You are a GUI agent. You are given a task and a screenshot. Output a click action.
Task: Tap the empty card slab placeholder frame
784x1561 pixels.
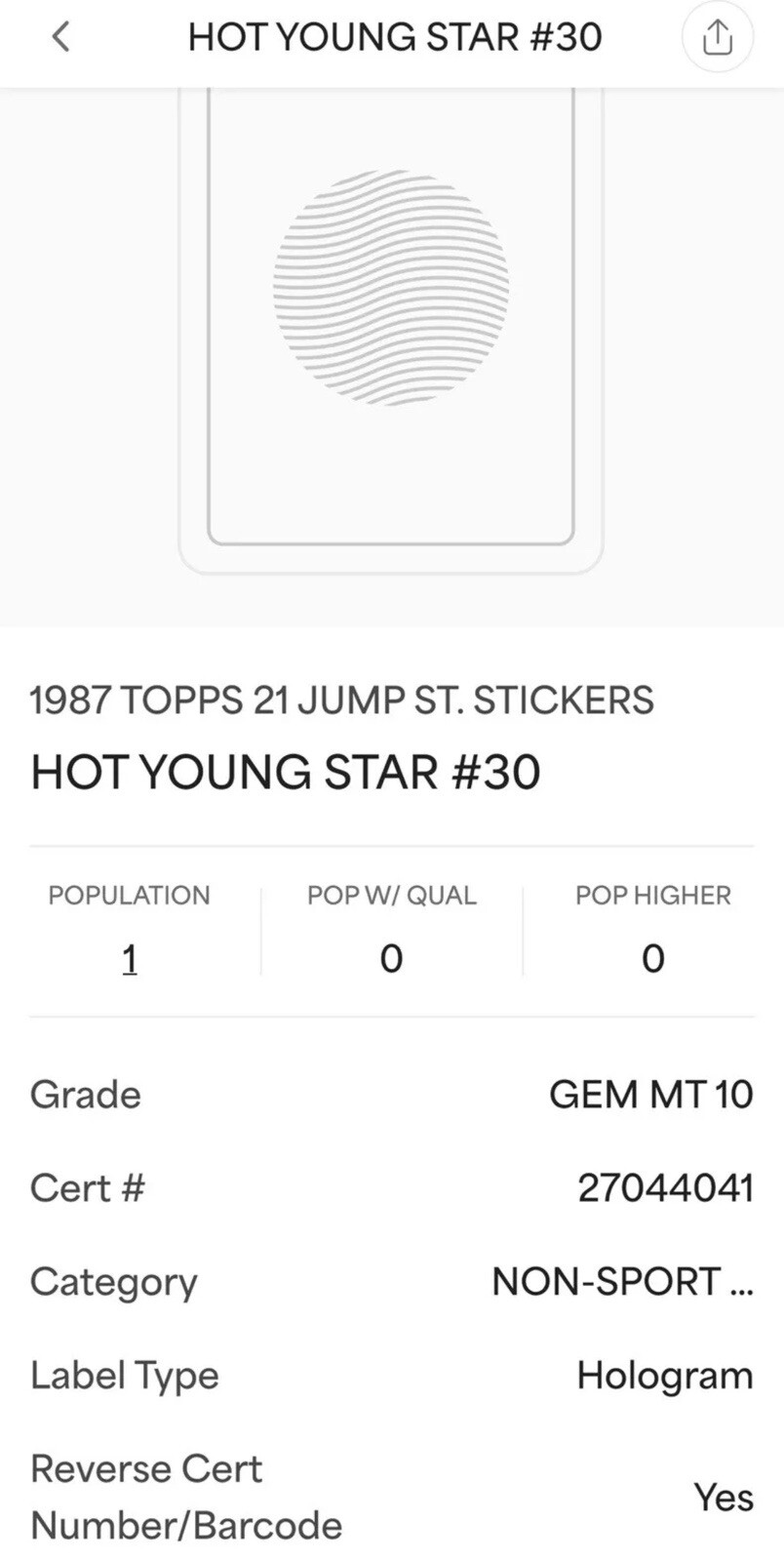click(x=391, y=332)
